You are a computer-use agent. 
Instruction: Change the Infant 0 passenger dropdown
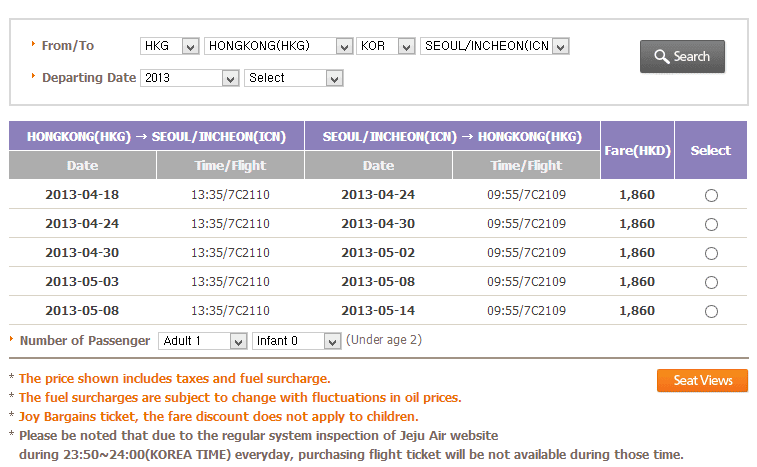pos(297,341)
